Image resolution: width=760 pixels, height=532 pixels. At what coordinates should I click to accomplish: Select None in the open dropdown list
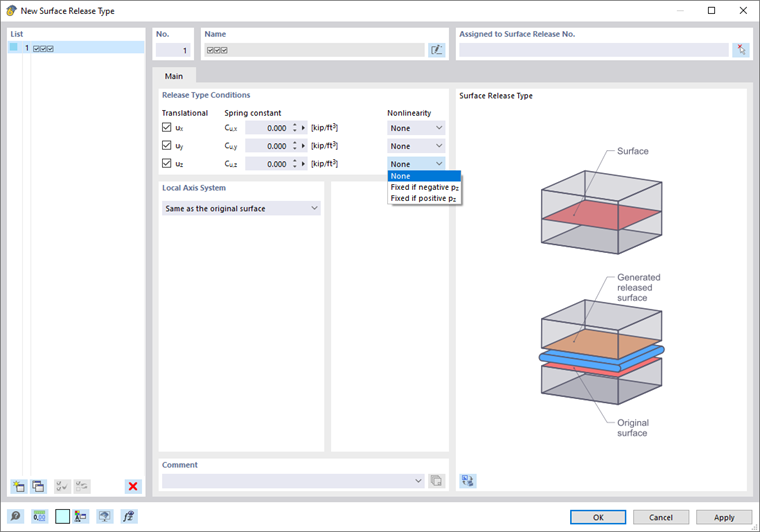tap(424, 176)
